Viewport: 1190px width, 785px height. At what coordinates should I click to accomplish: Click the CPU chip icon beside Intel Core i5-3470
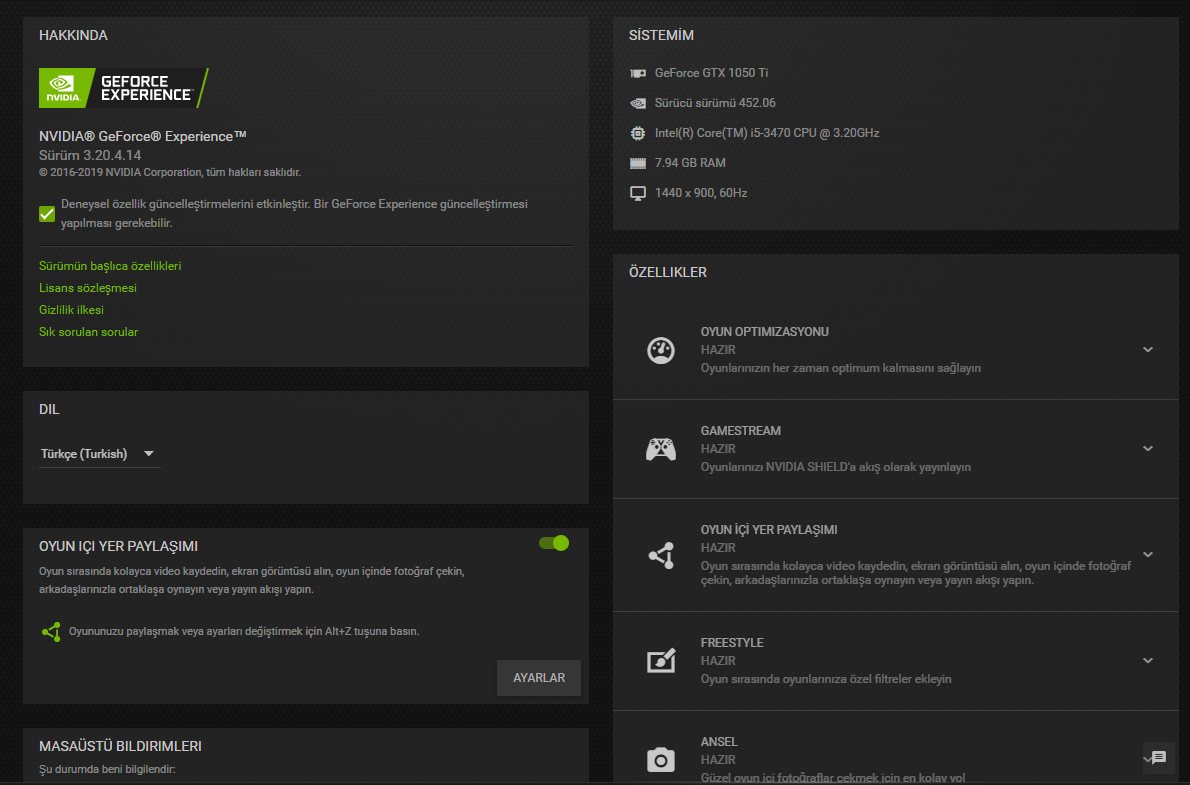638,133
